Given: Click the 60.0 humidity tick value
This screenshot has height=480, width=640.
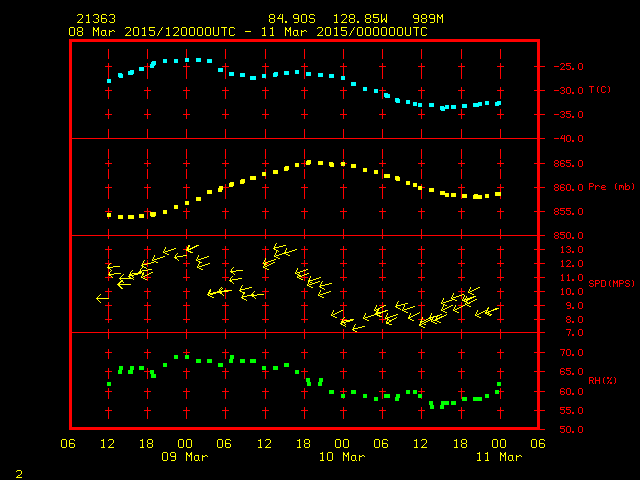Looking at the screenshot, I should [x=571, y=391].
